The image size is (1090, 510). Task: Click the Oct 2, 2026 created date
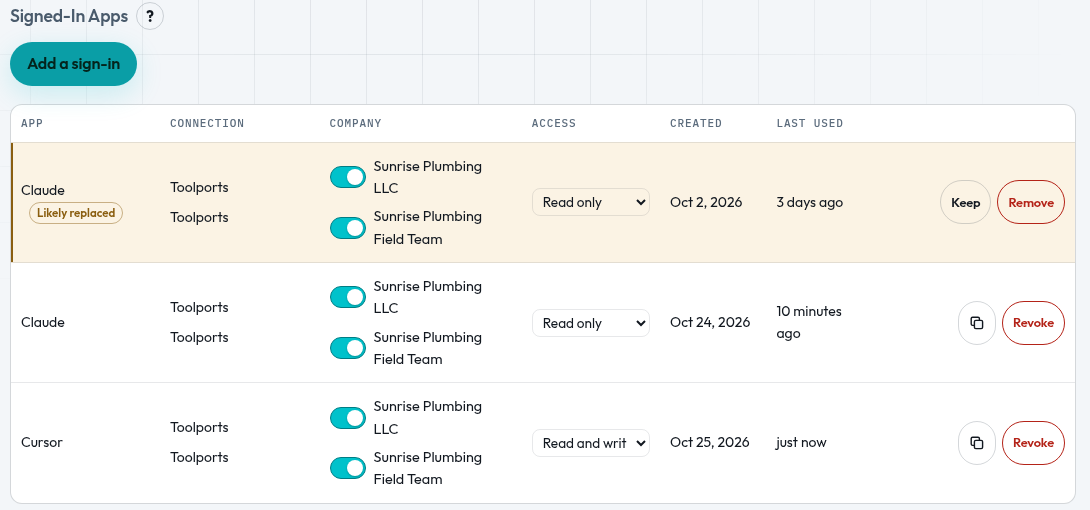[x=706, y=202]
